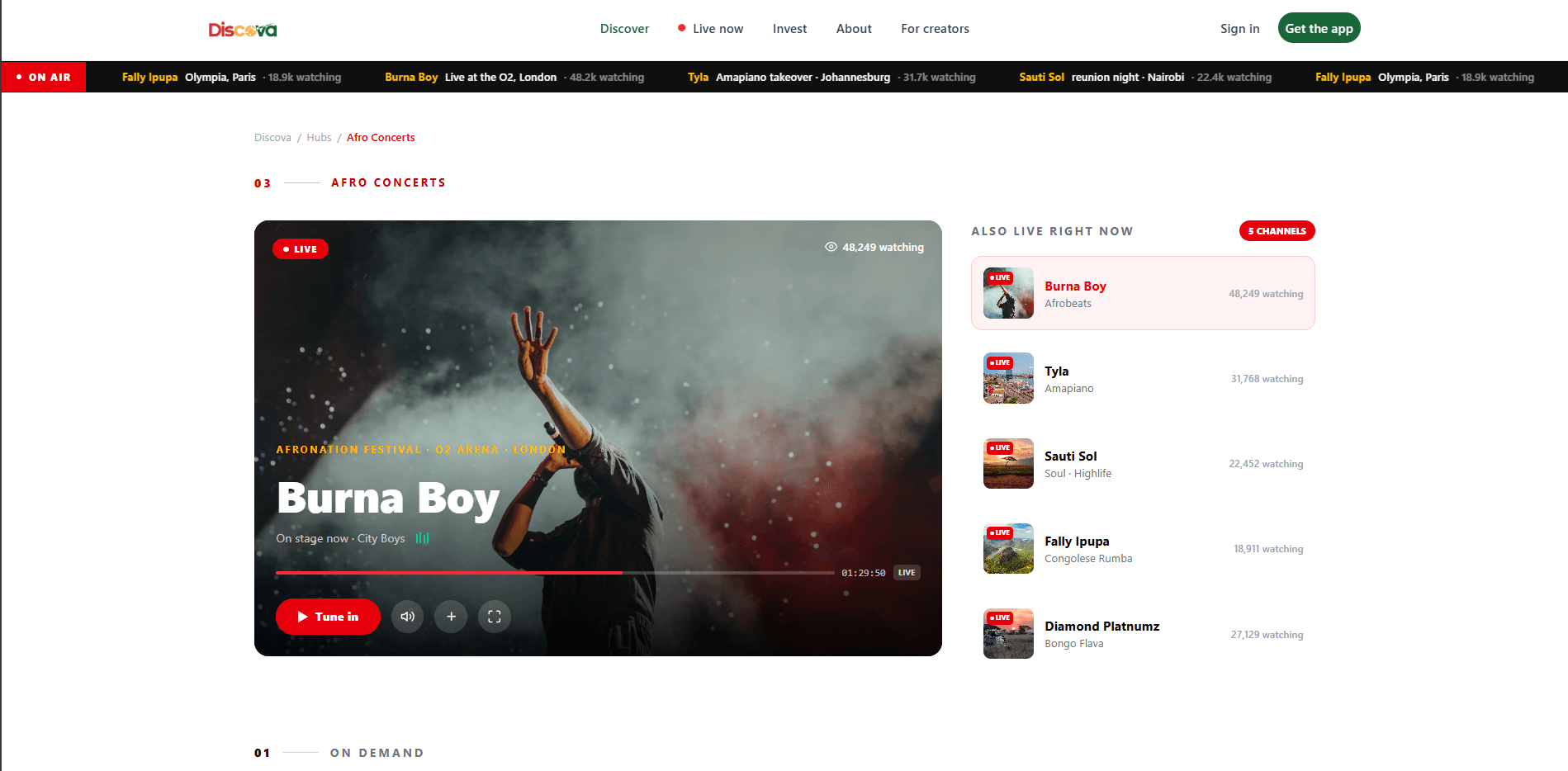Open the Fally Ipupa channel thumbnail
This screenshot has width=1568, height=771.
point(1008,548)
